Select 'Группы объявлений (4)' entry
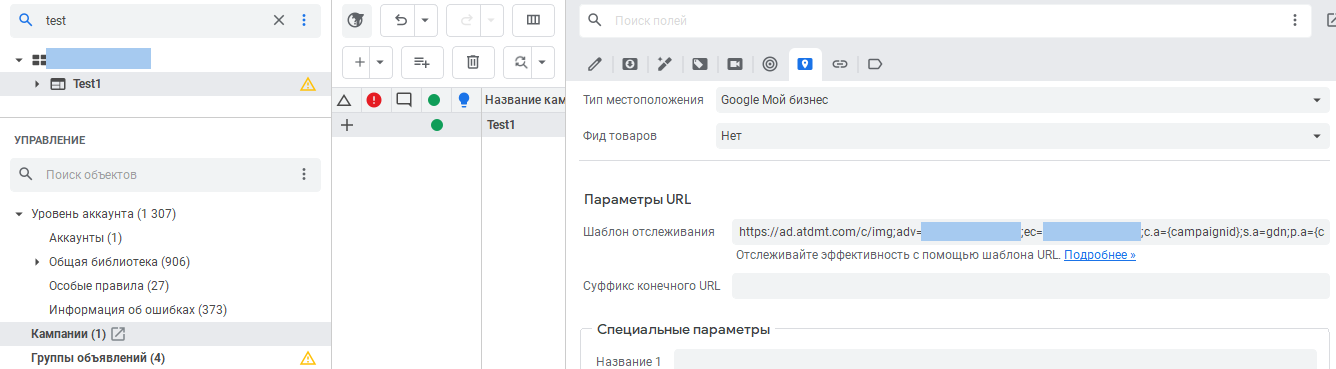This screenshot has width=1336, height=369. [98, 358]
